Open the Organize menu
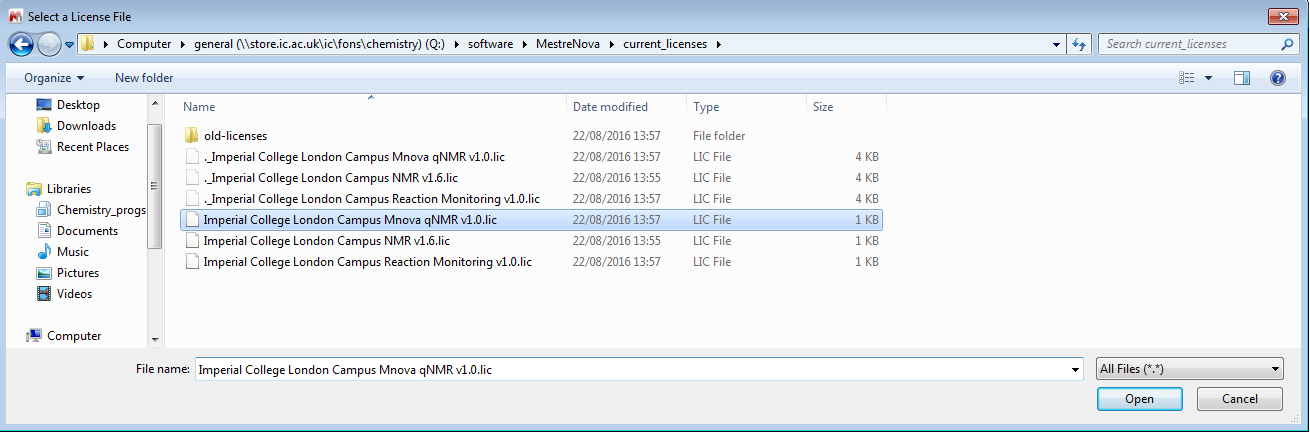This screenshot has width=1310, height=432. pyautogui.click(x=55, y=78)
